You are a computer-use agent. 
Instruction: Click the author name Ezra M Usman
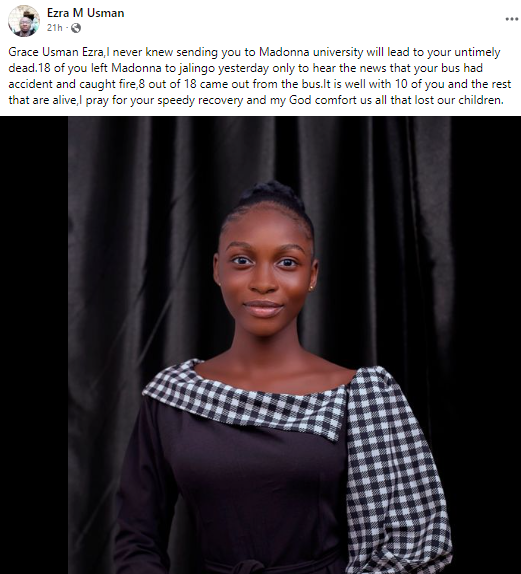(x=85, y=13)
